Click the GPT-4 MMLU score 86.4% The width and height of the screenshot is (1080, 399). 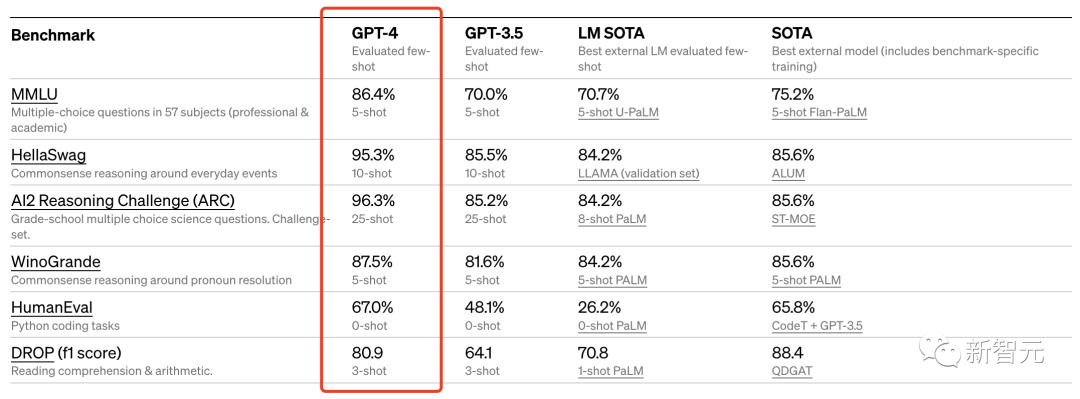click(x=372, y=94)
